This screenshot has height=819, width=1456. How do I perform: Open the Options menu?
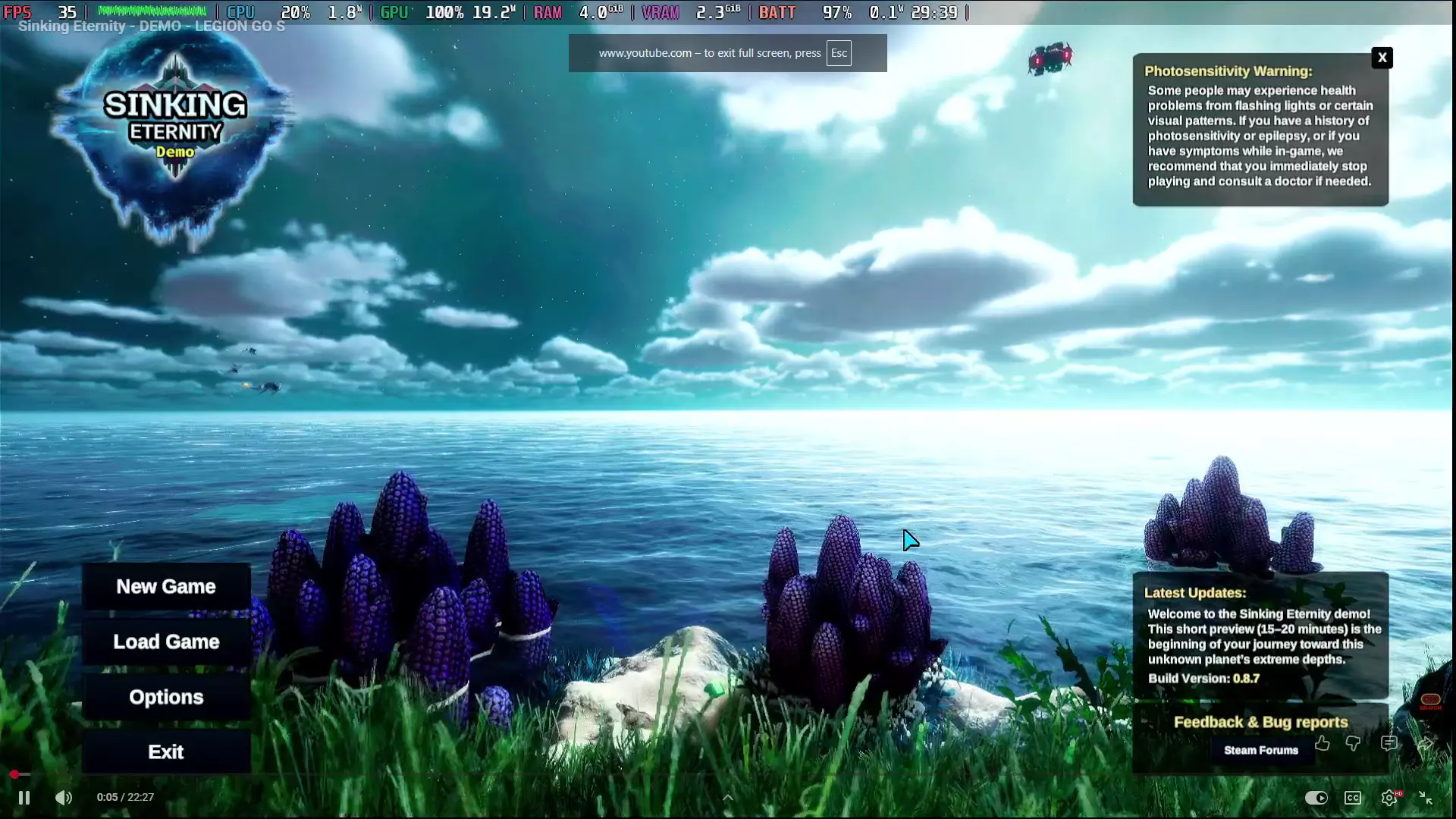point(166,697)
